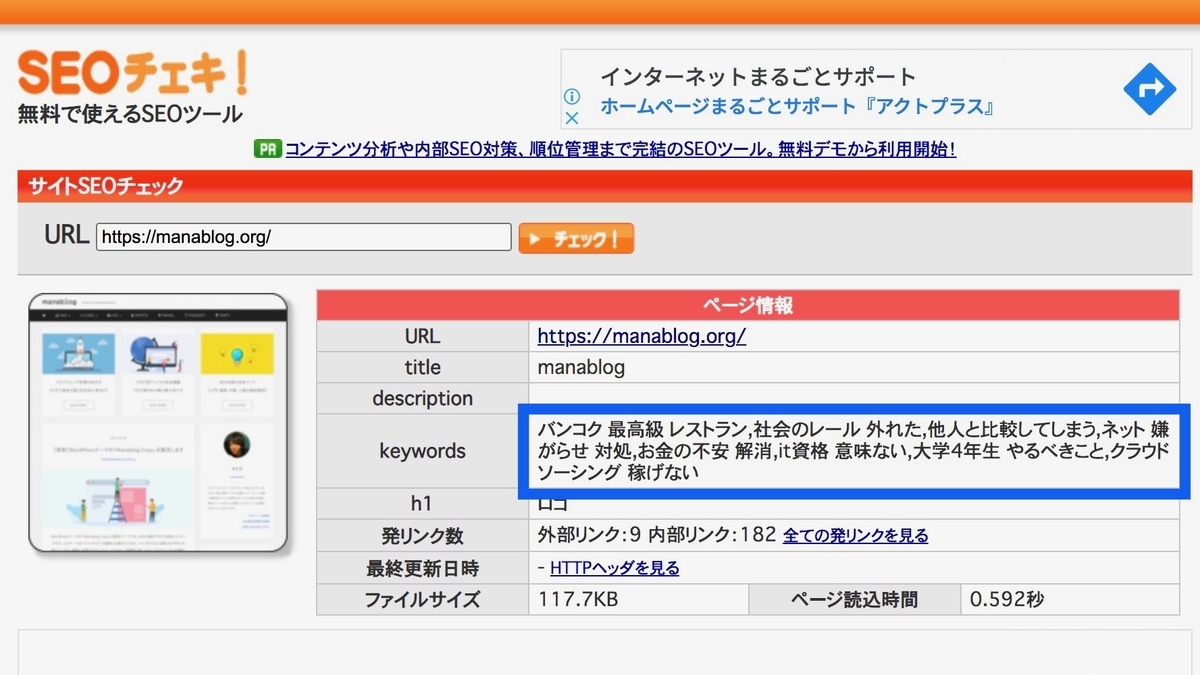Click the profile avatar image in the site preview

click(x=236, y=445)
